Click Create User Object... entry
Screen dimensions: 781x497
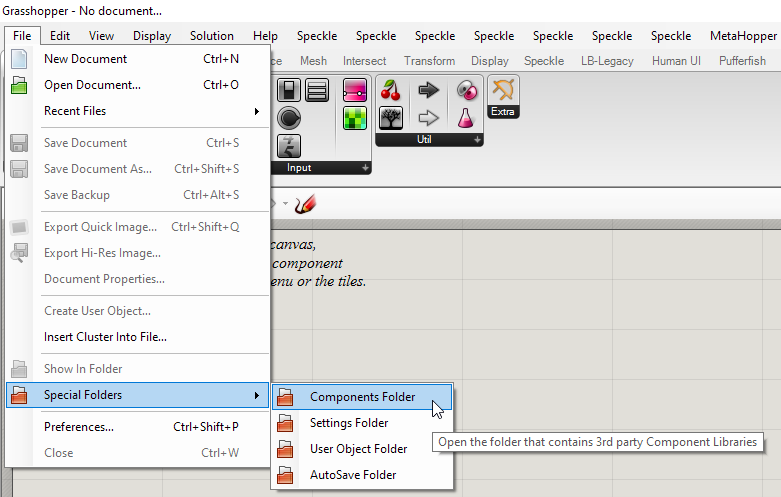point(137,311)
